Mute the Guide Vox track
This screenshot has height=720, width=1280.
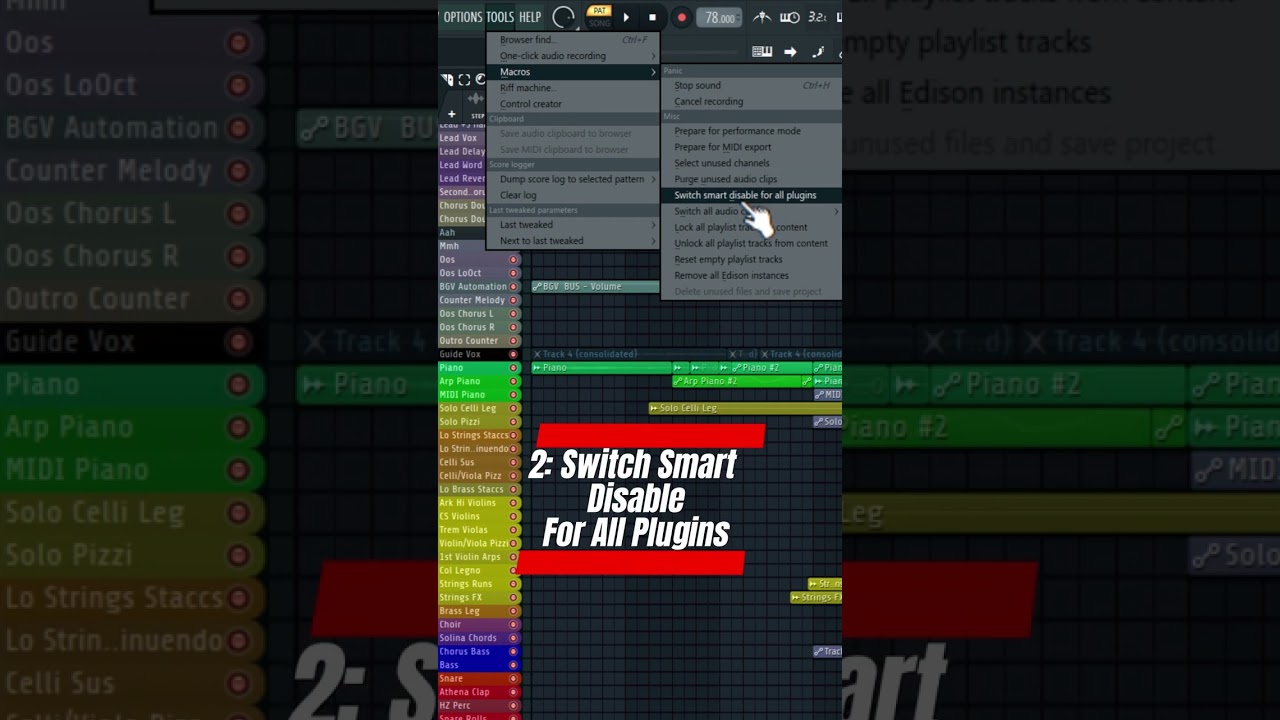coord(514,354)
